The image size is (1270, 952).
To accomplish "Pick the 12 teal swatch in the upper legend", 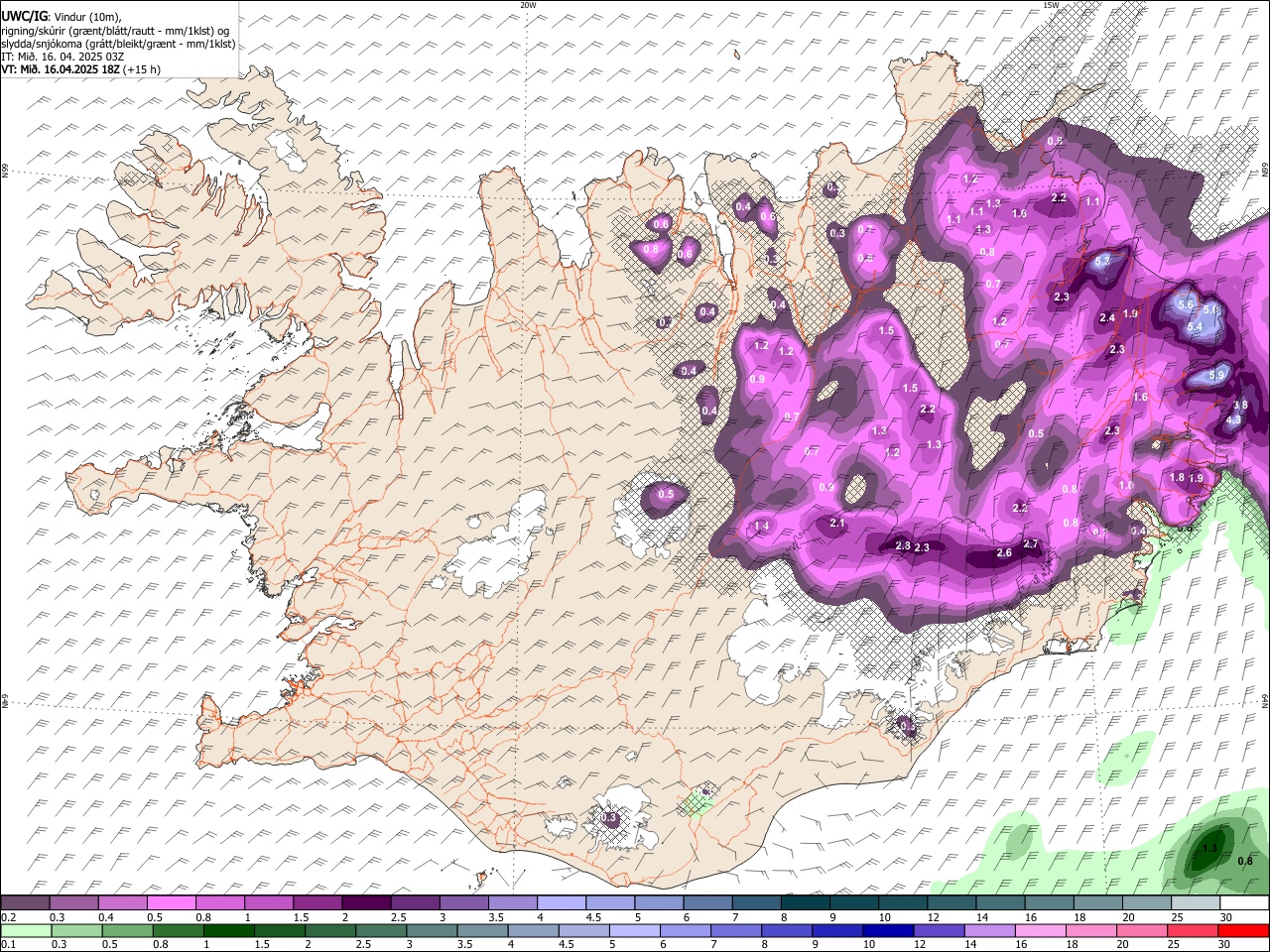I will [x=952, y=903].
